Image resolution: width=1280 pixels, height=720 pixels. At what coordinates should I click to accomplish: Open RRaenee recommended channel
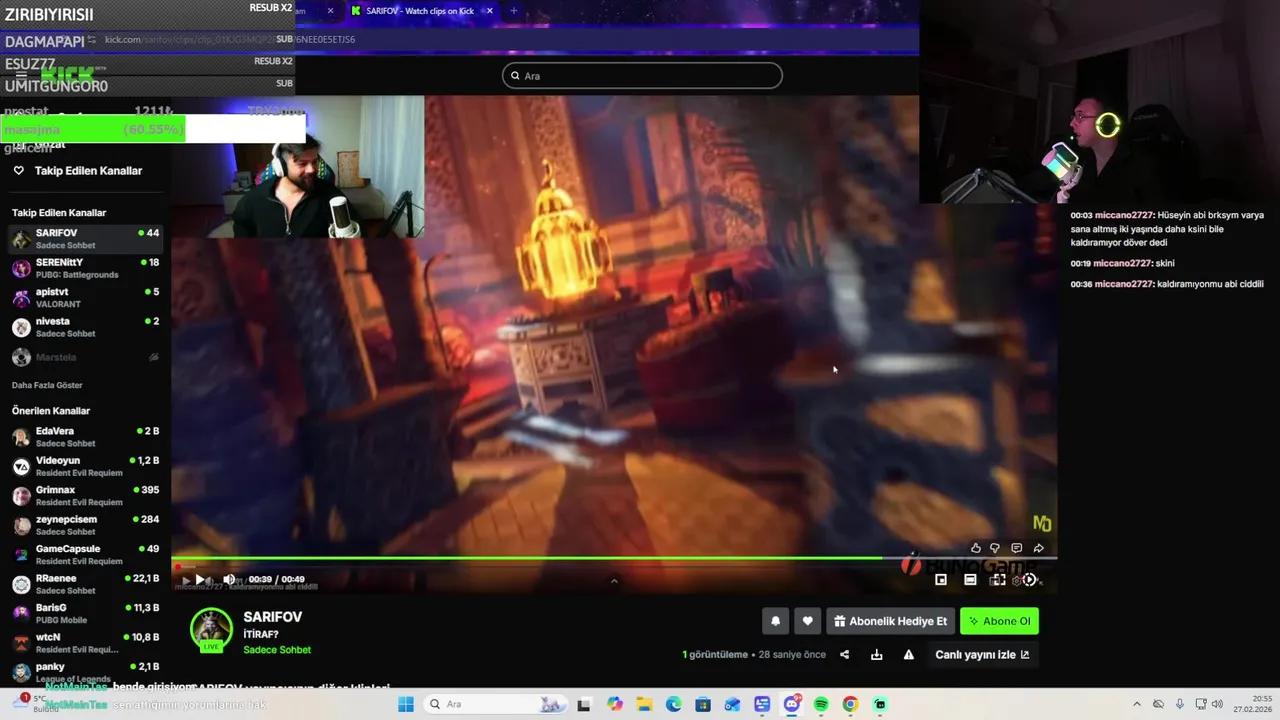pyautogui.click(x=85, y=584)
